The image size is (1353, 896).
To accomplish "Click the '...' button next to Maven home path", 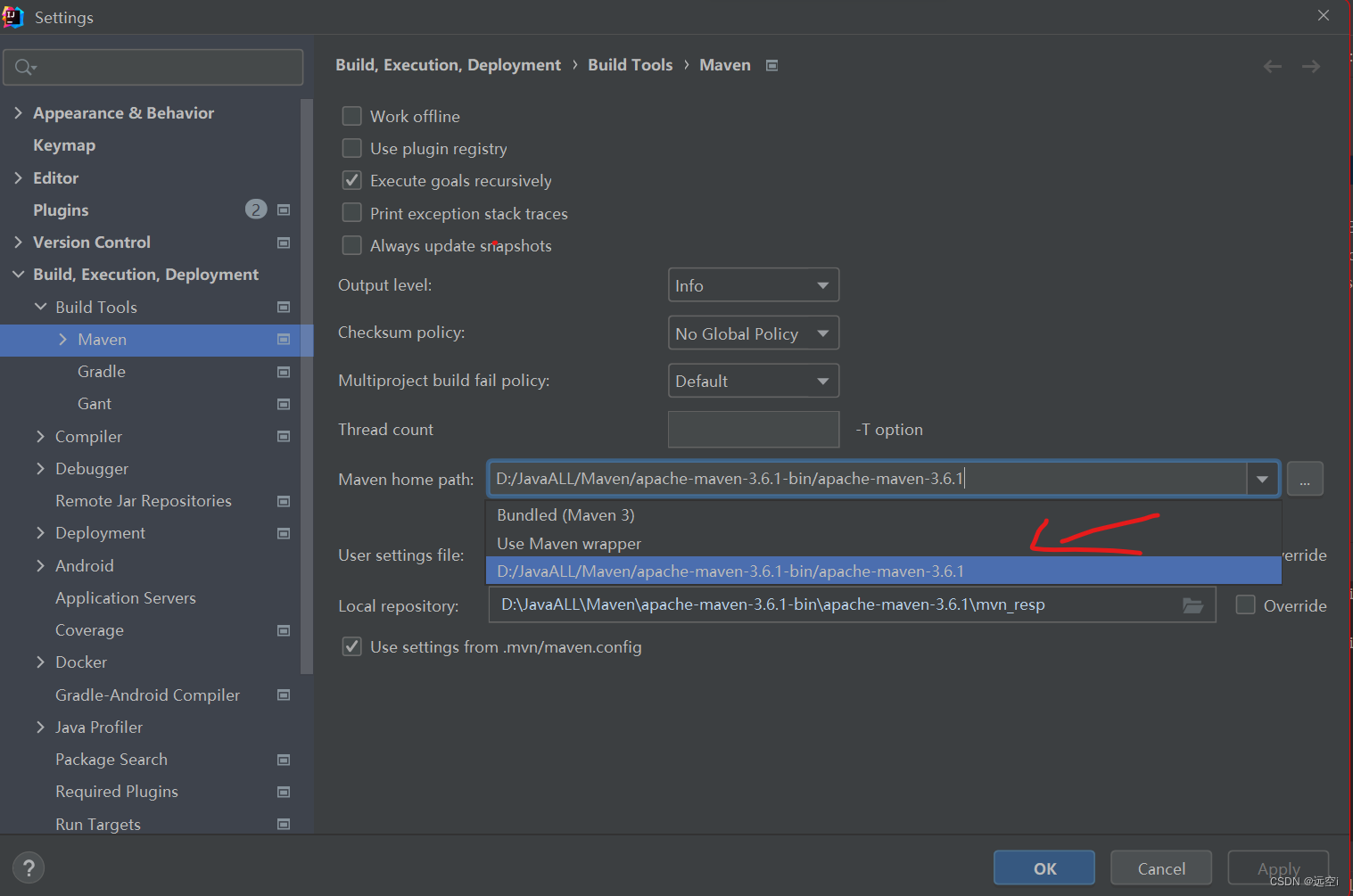I will click(1305, 479).
